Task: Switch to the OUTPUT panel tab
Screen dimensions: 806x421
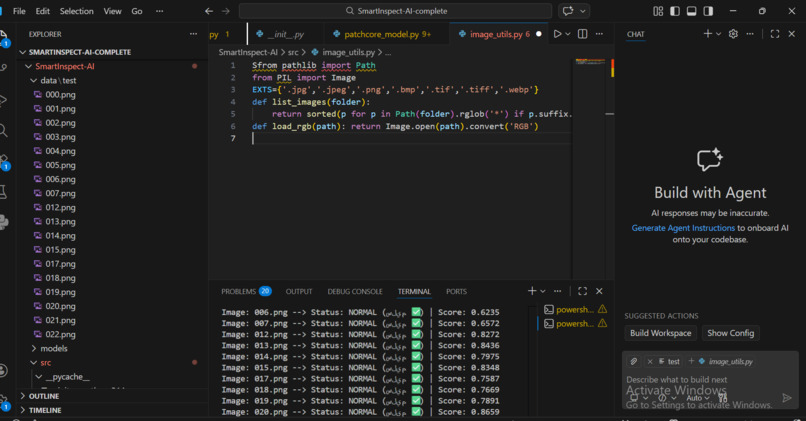Action: tap(299, 291)
